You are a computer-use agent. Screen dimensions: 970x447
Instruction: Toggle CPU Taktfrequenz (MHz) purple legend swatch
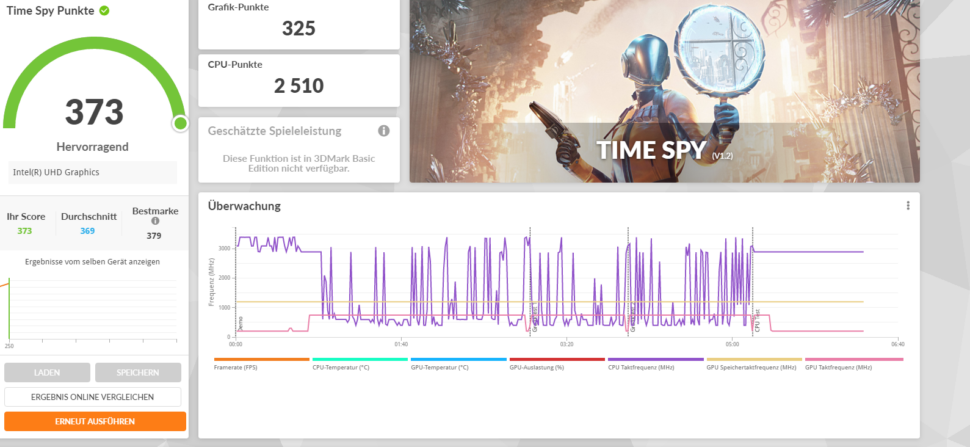click(x=656, y=359)
